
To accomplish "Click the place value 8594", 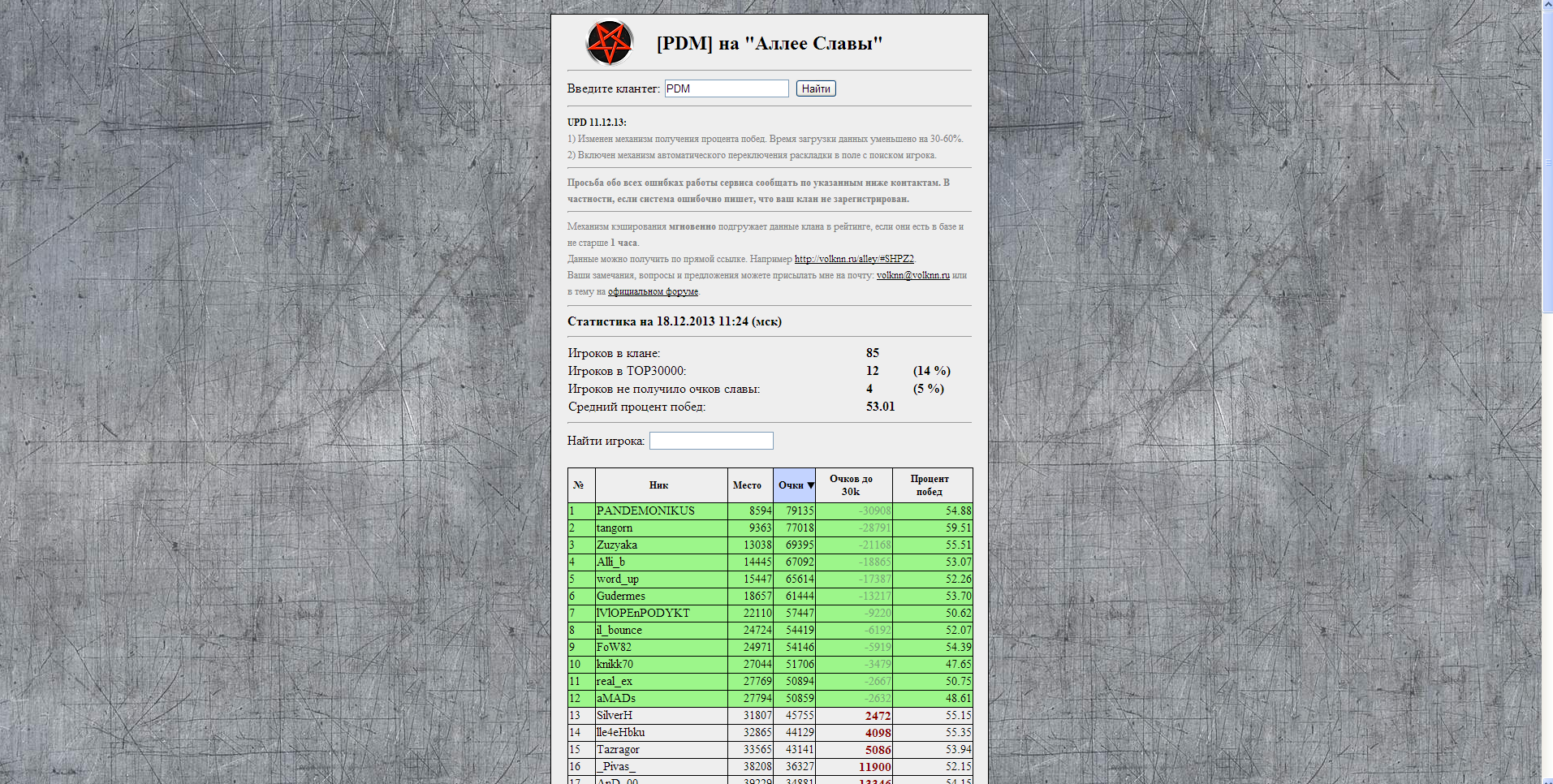I will click(761, 511).
